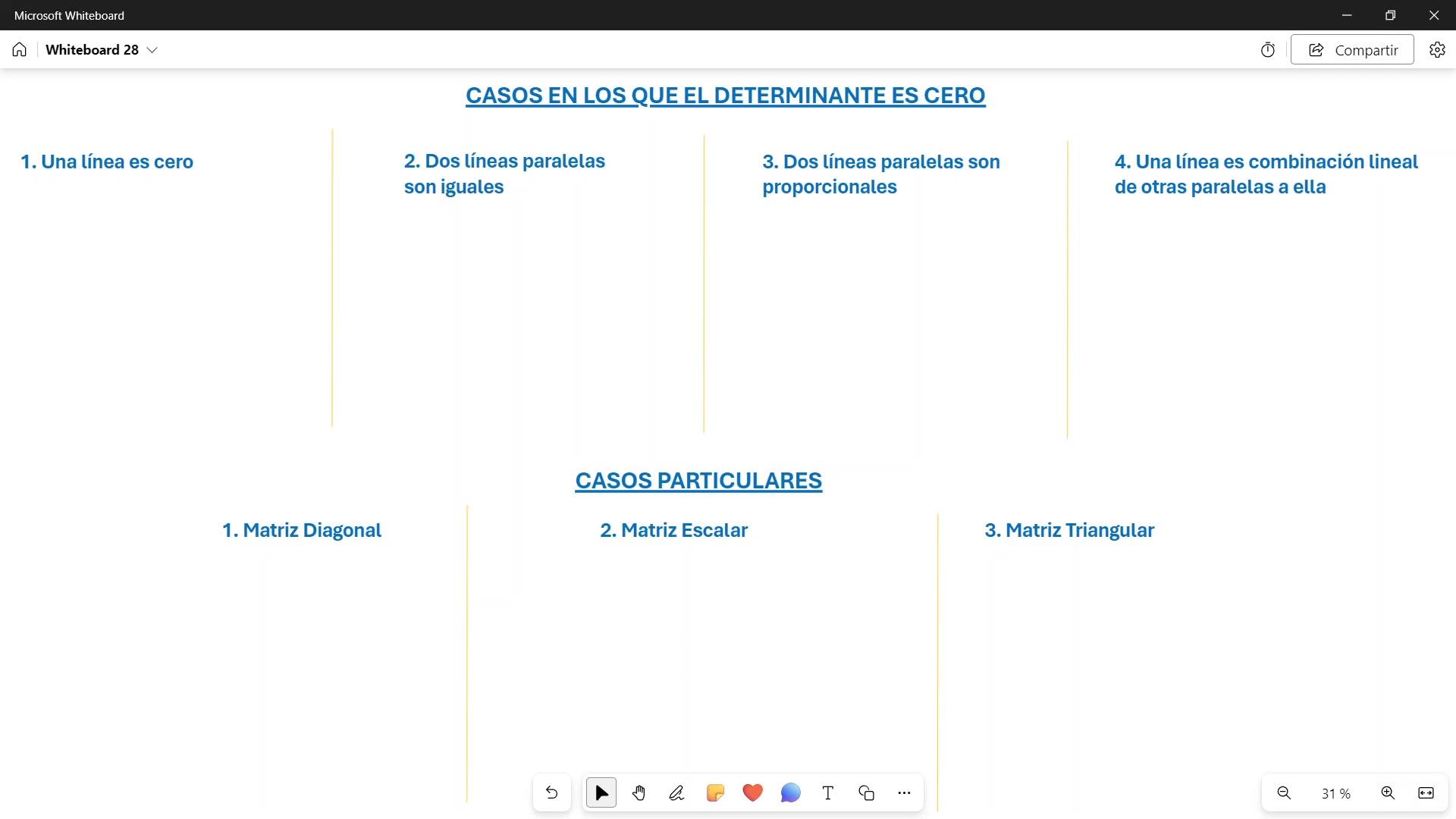The height and width of the screenshot is (819, 1456).
Task: Click the 31 % zoom level
Action: [x=1335, y=794]
